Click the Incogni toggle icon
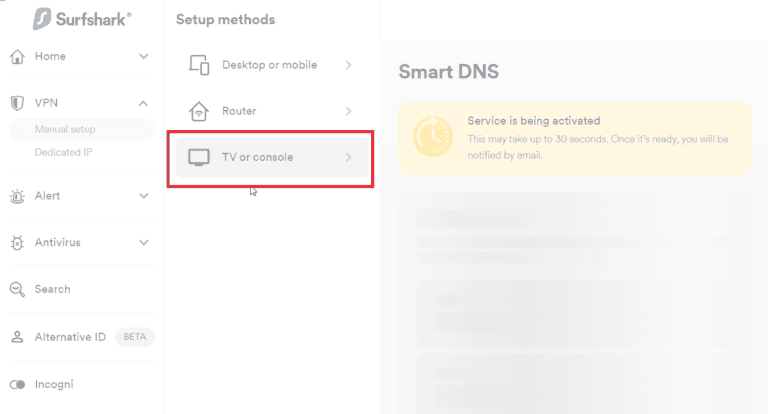The image size is (768, 414). point(16,384)
